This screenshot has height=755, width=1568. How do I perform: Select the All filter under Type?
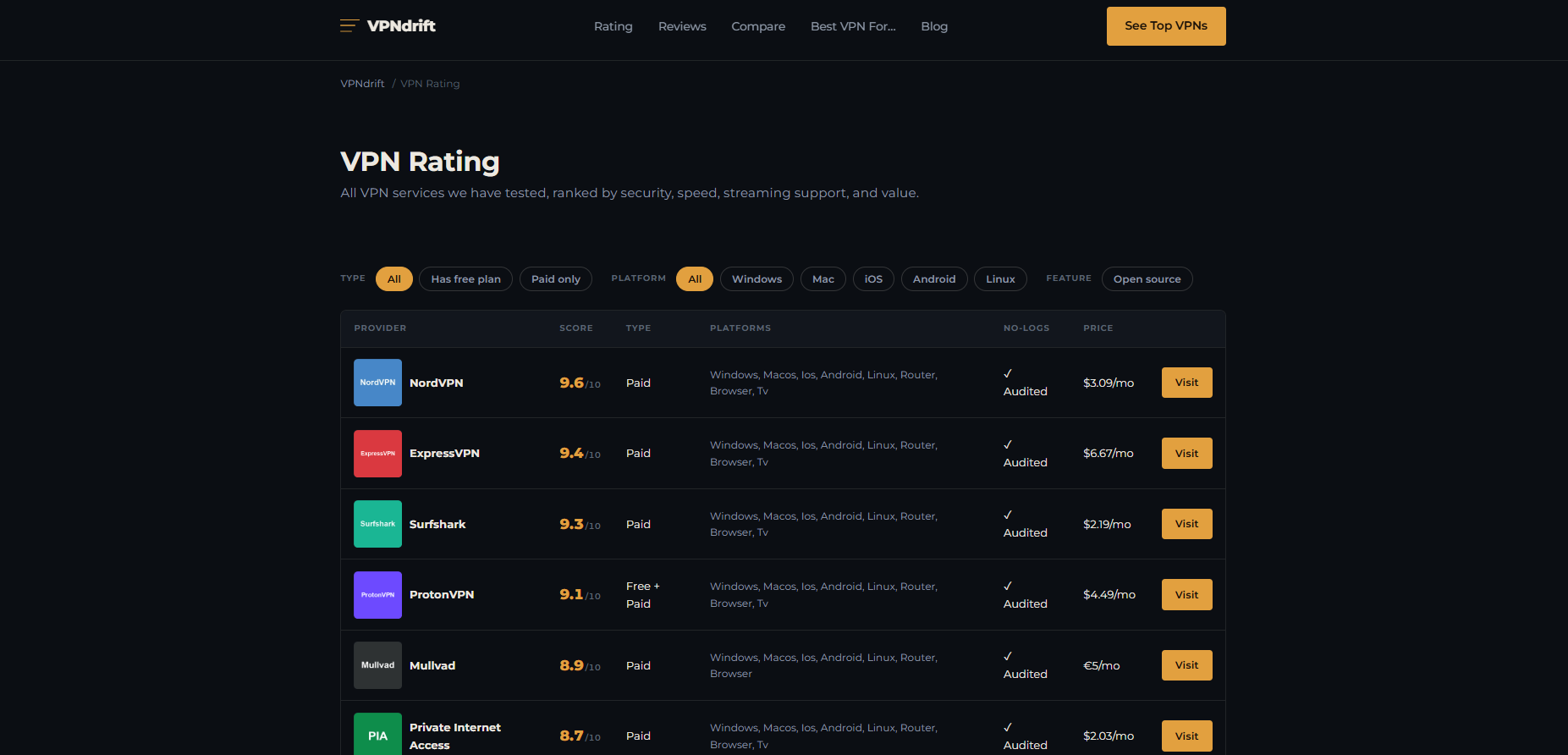point(394,279)
